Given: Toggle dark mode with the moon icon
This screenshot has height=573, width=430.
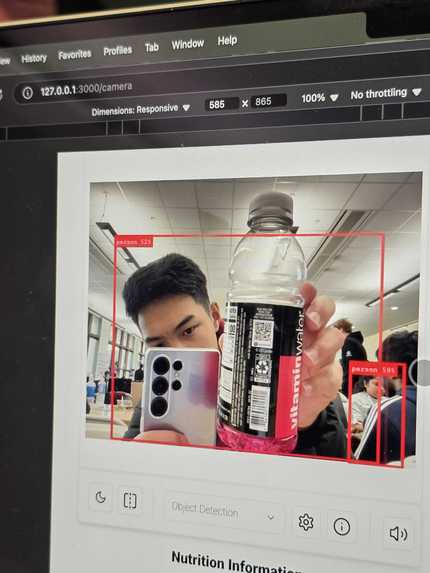Looking at the screenshot, I should (100, 497).
